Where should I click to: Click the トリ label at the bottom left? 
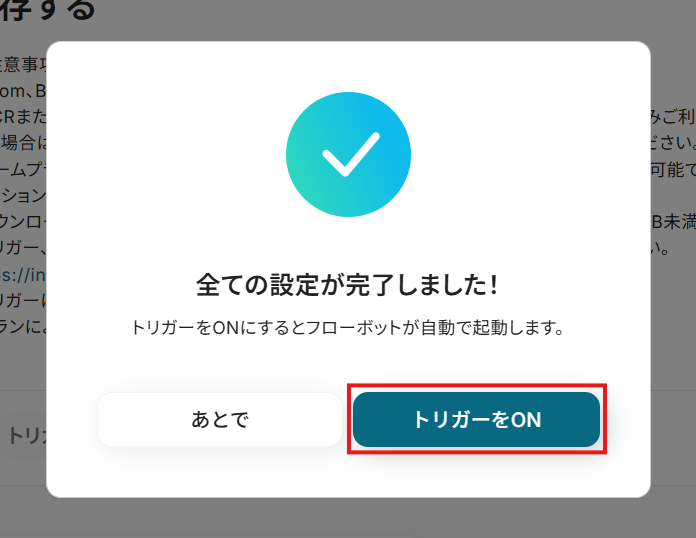tap(28, 436)
